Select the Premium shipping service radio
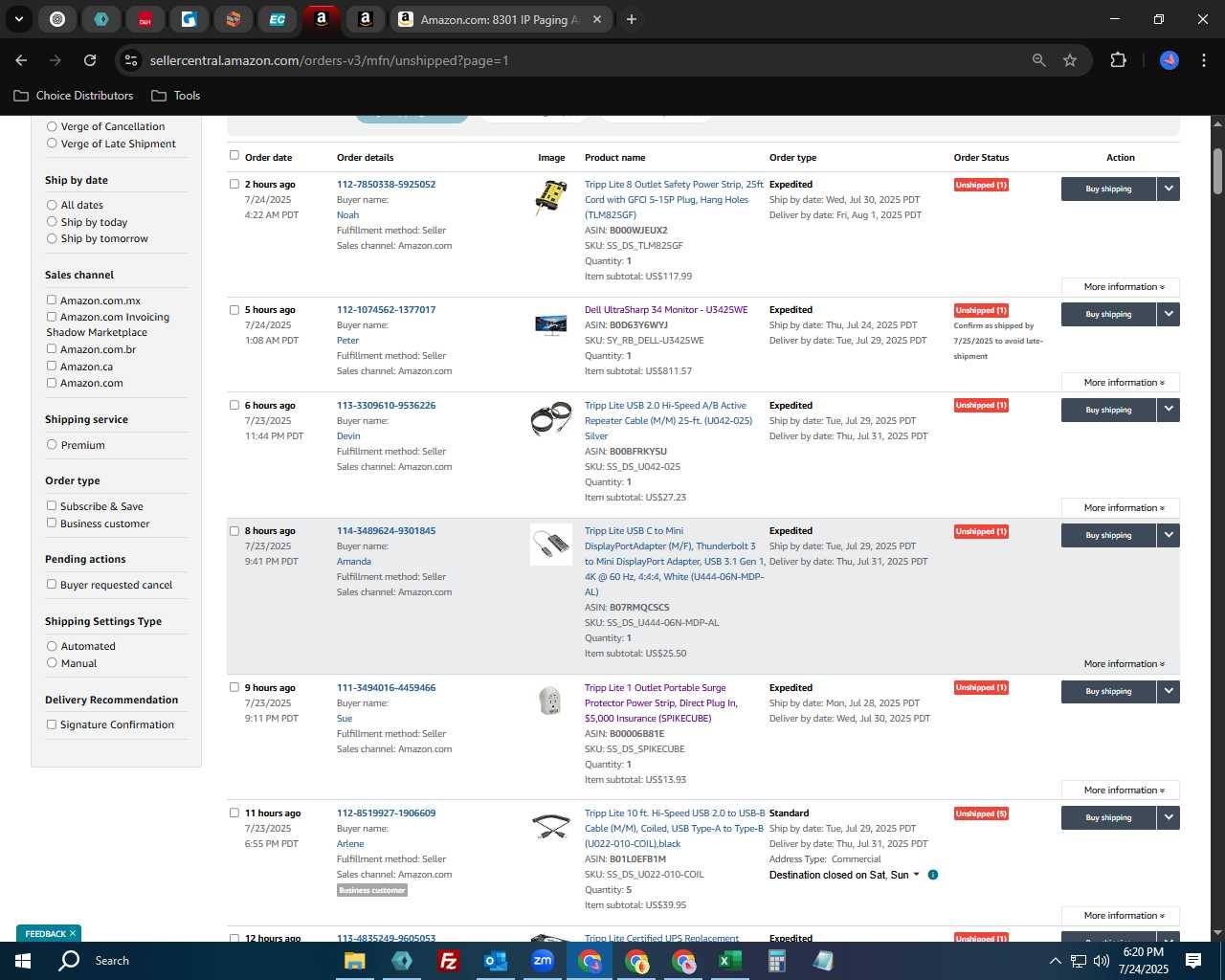The image size is (1225, 980). click(x=52, y=445)
